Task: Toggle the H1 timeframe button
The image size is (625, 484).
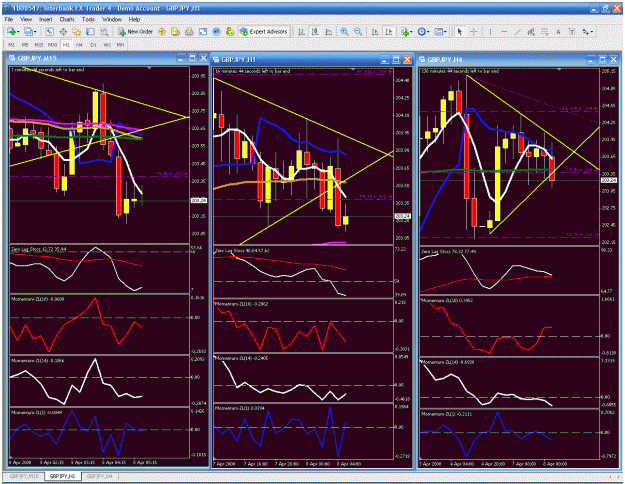Action: click(66, 45)
